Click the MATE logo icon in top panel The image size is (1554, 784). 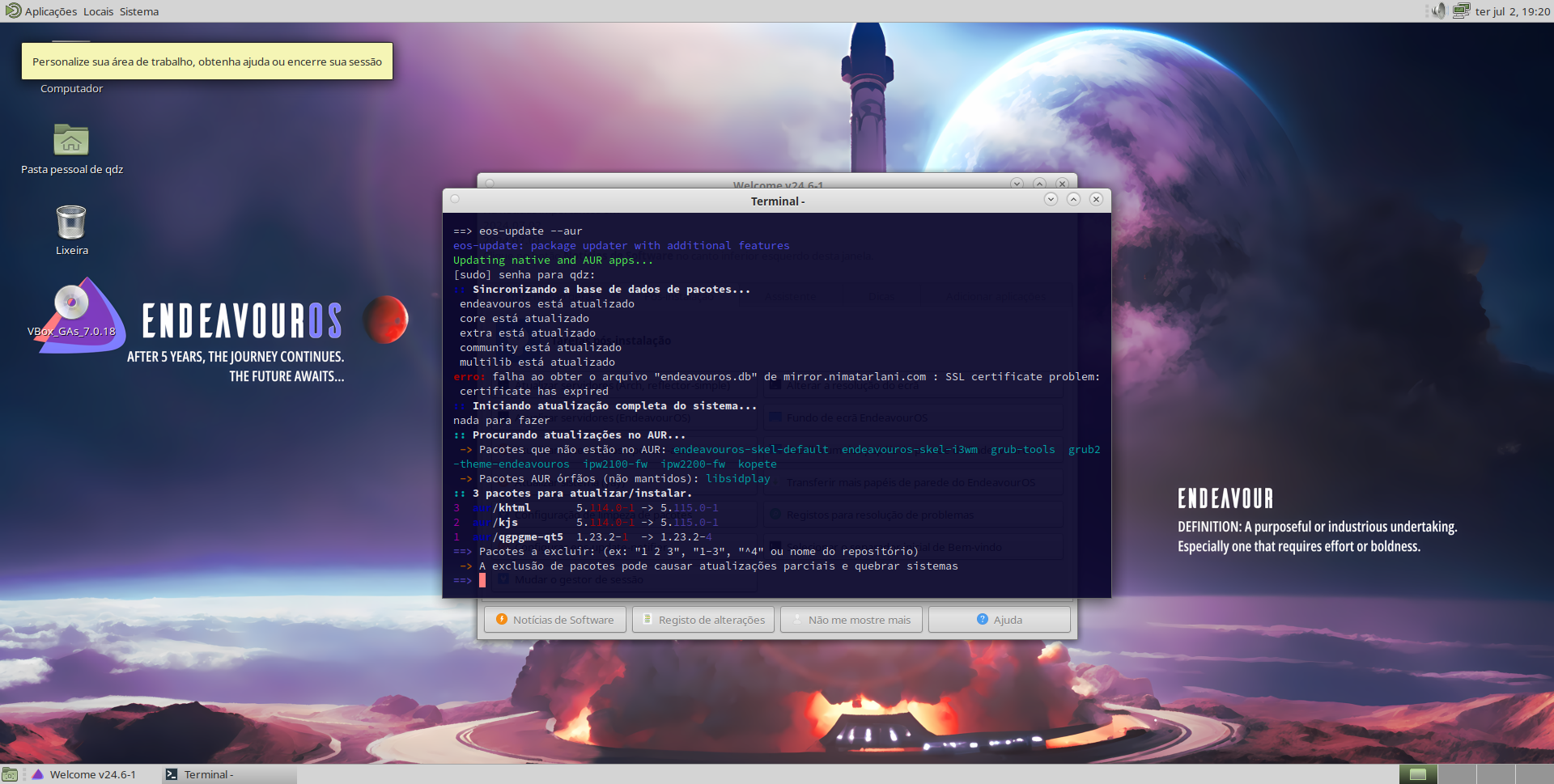(x=13, y=11)
